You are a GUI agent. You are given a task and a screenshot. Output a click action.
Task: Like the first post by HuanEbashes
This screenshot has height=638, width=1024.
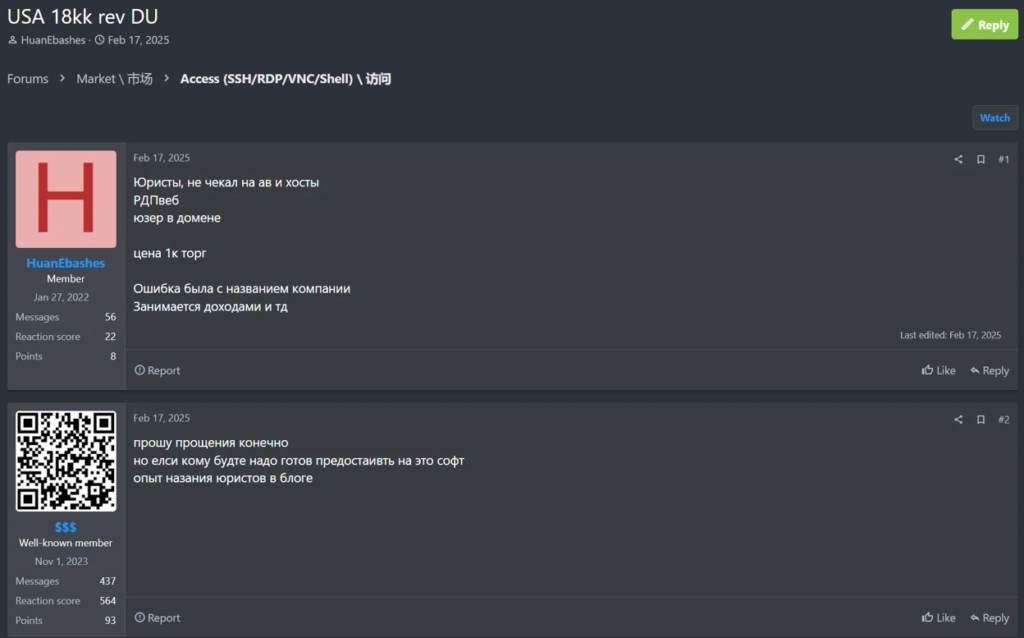939,370
